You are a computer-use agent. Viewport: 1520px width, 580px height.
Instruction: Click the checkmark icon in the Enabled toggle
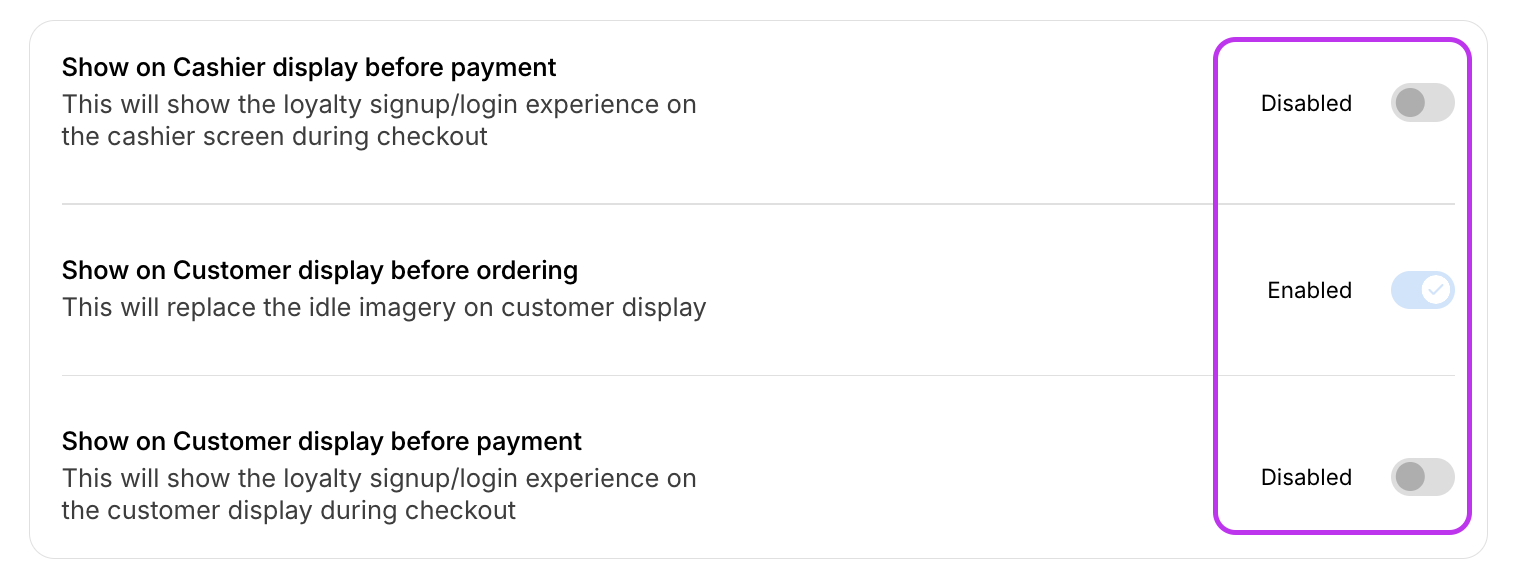tap(1436, 290)
